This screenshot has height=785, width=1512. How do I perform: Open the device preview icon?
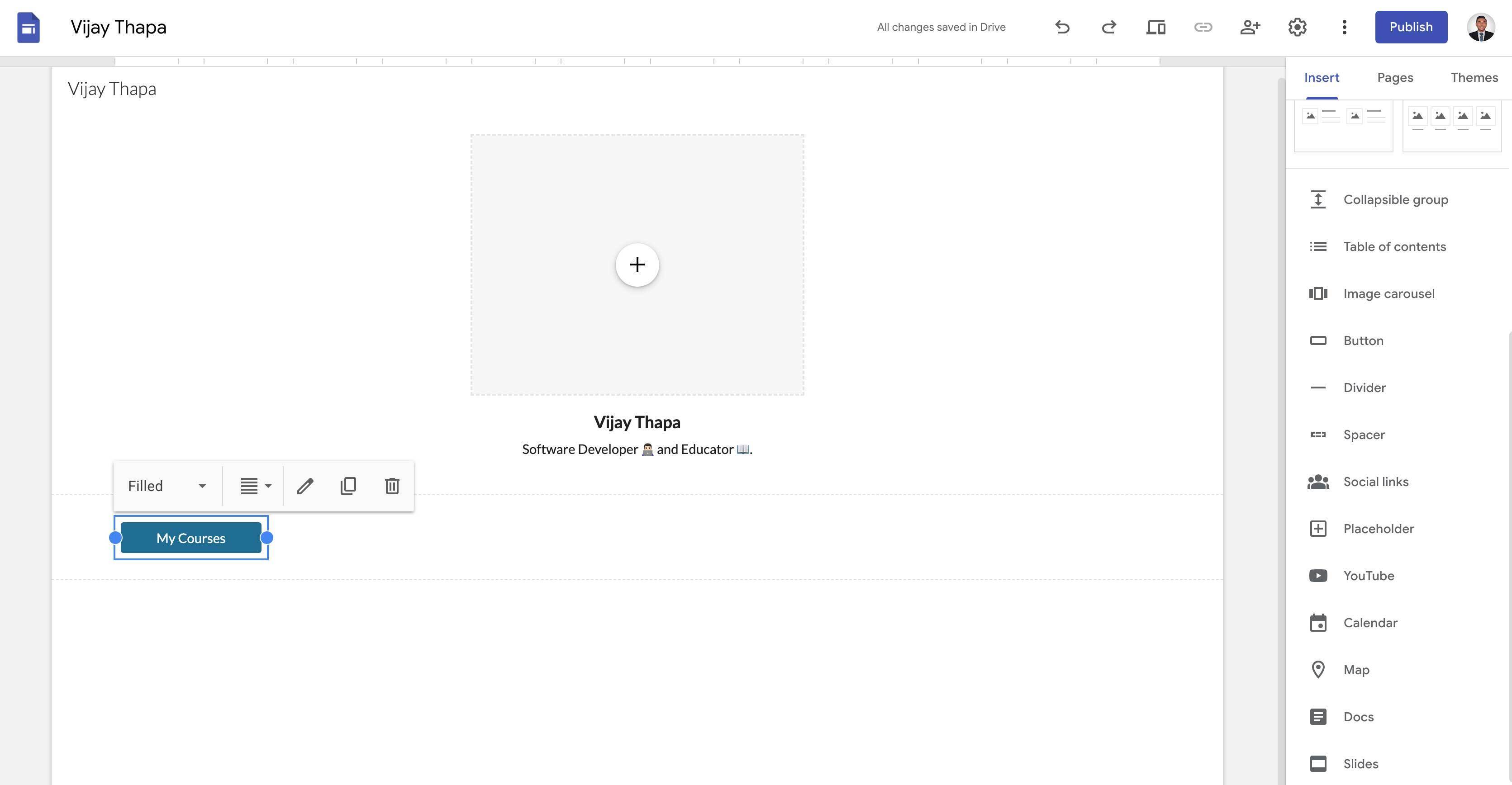1156,27
